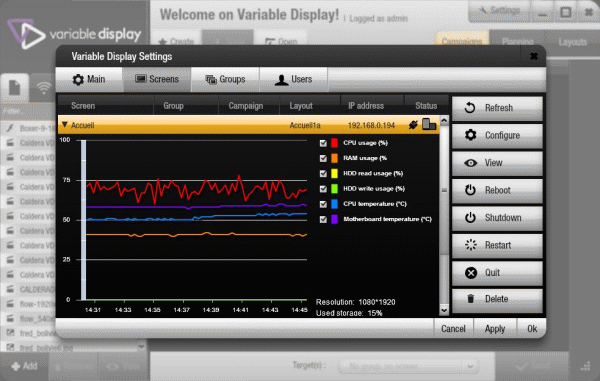
Task: Open the Planning tab in main window
Action: (517, 42)
